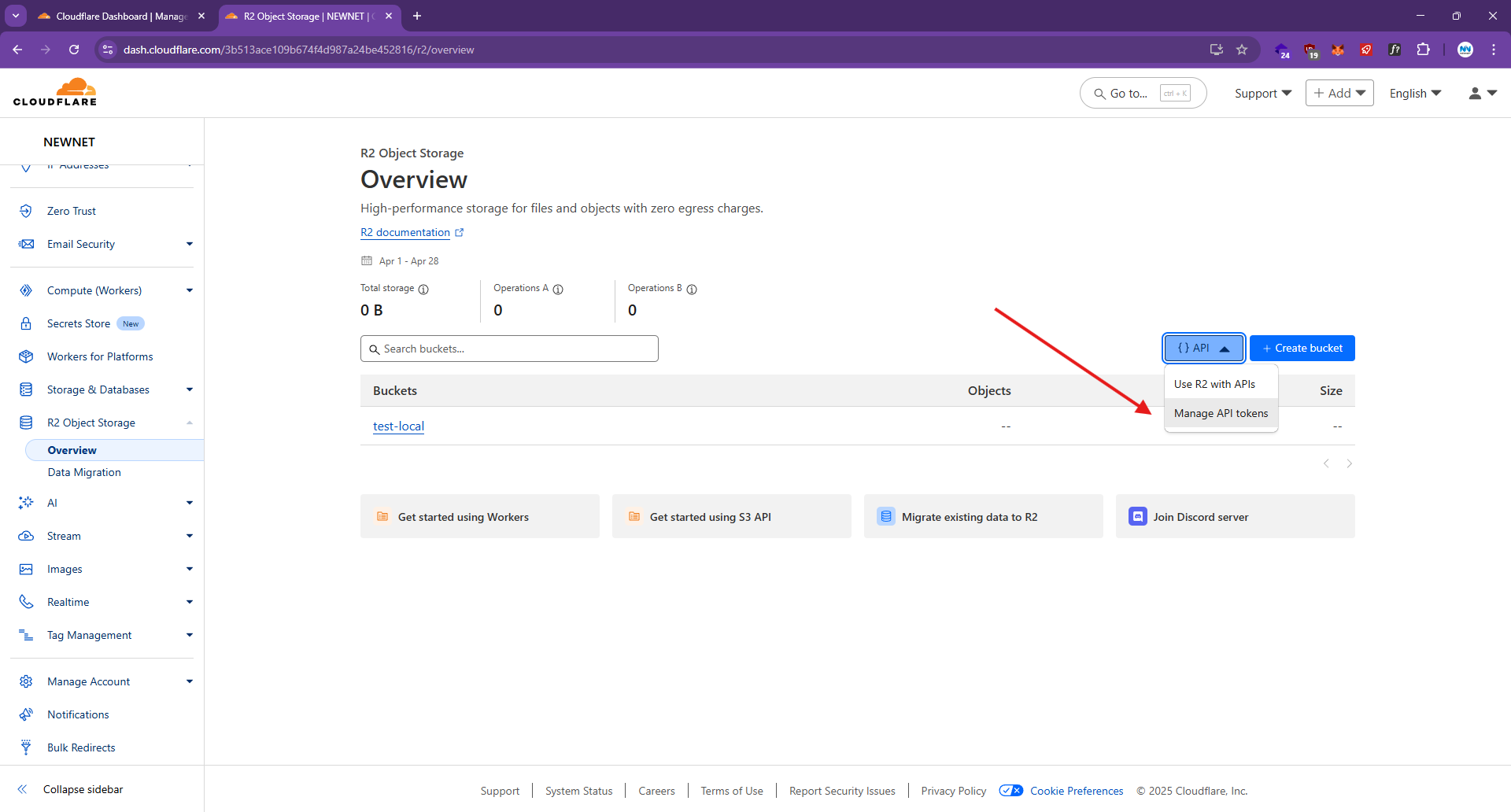
Task: Open a new browser tab
Action: point(417,16)
